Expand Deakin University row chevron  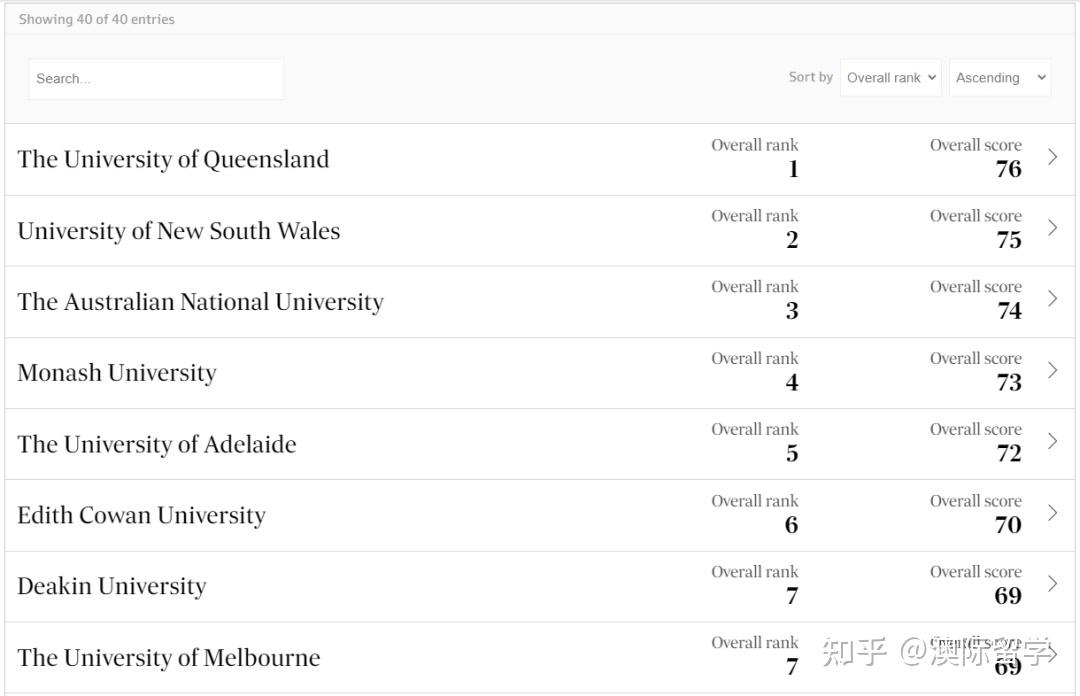(x=1052, y=584)
